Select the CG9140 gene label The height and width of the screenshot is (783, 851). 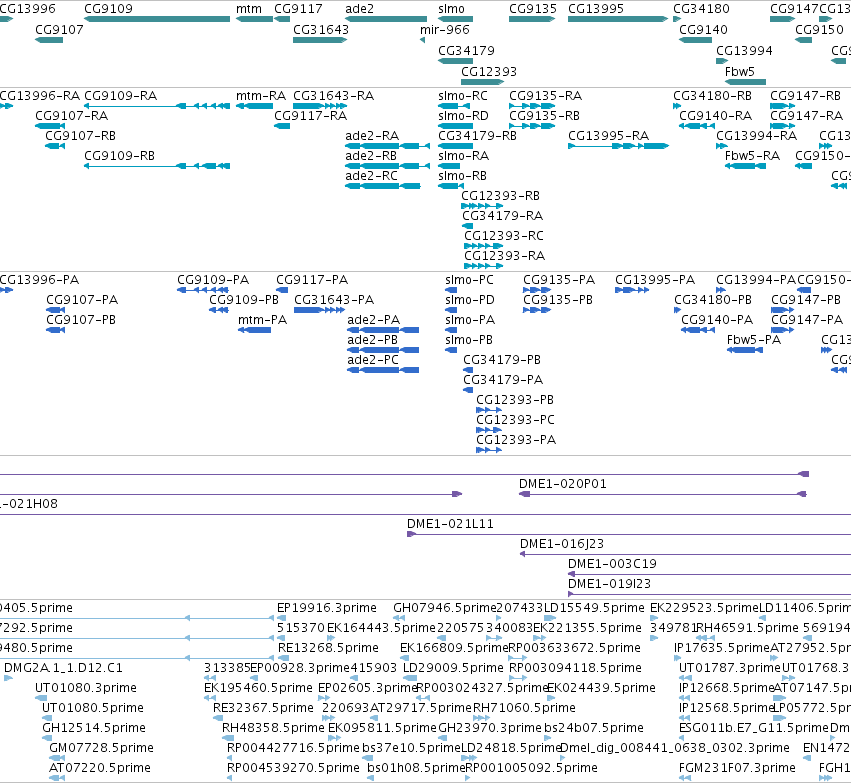703,29
